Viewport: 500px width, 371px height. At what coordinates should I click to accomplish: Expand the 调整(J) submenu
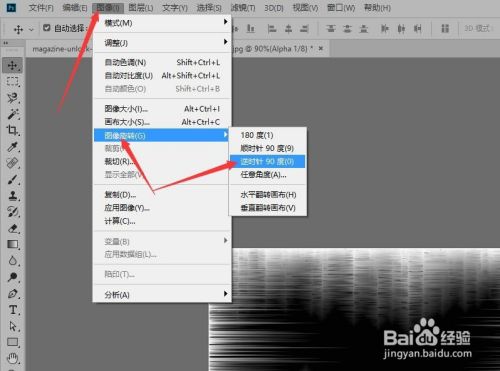click(x=162, y=43)
